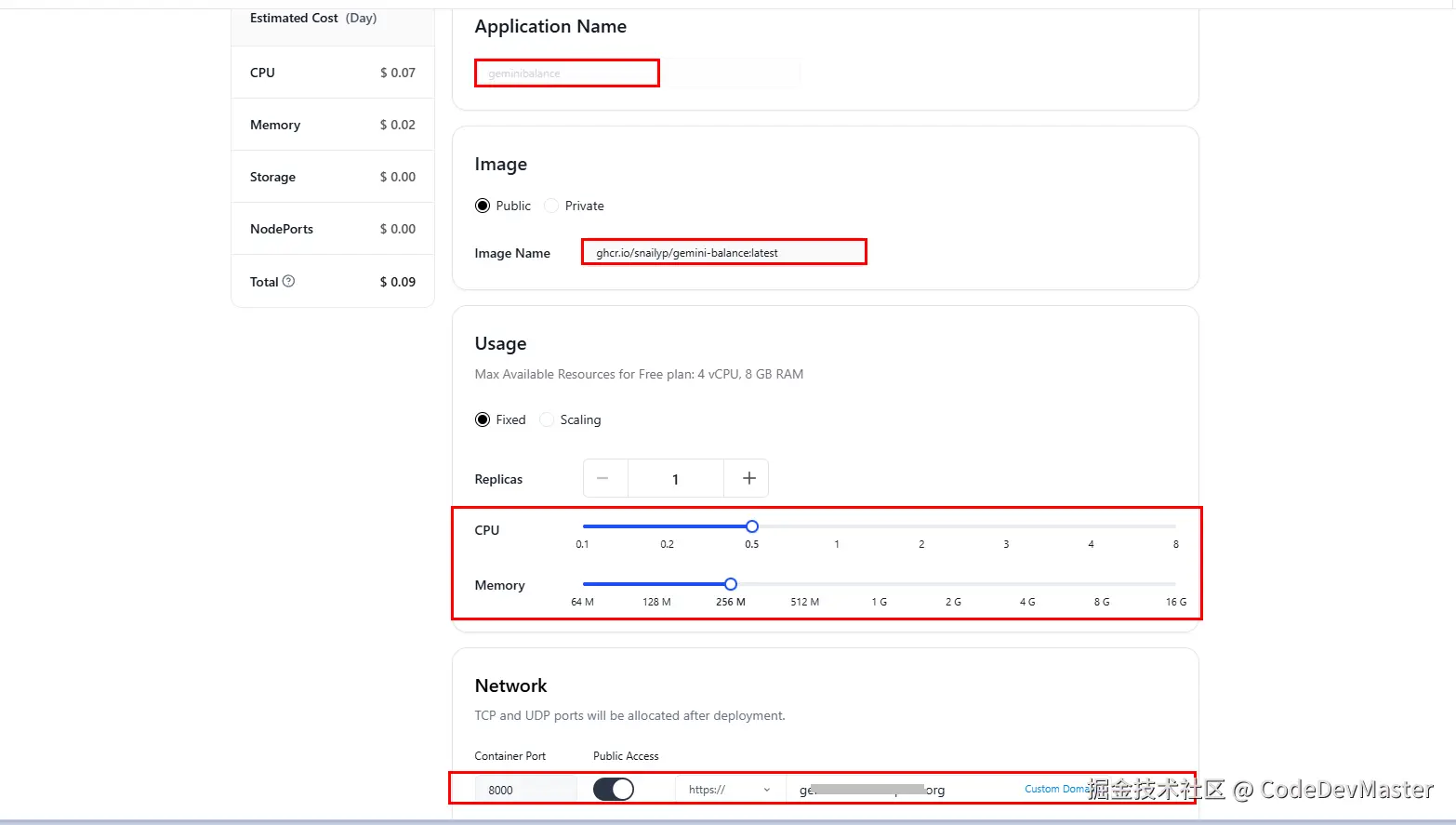Click the 64 M memory tick label
The image size is (1456, 825).
[x=582, y=602]
